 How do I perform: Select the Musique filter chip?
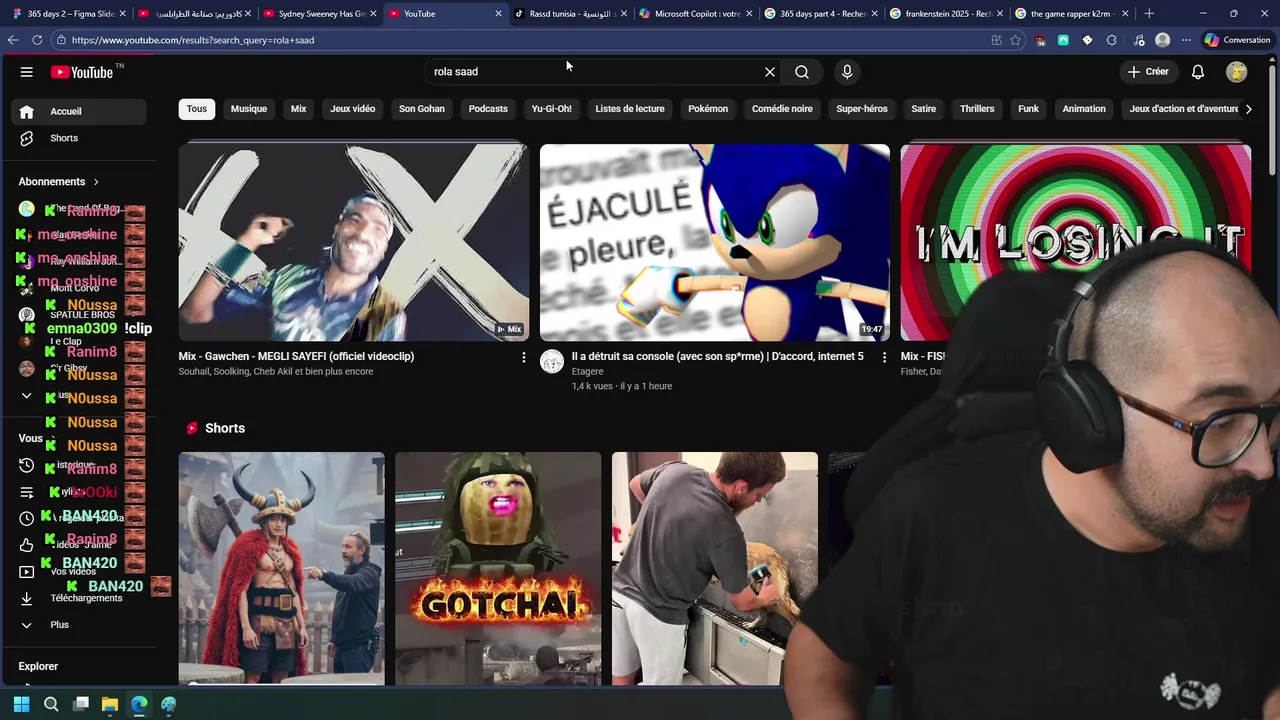(x=249, y=109)
